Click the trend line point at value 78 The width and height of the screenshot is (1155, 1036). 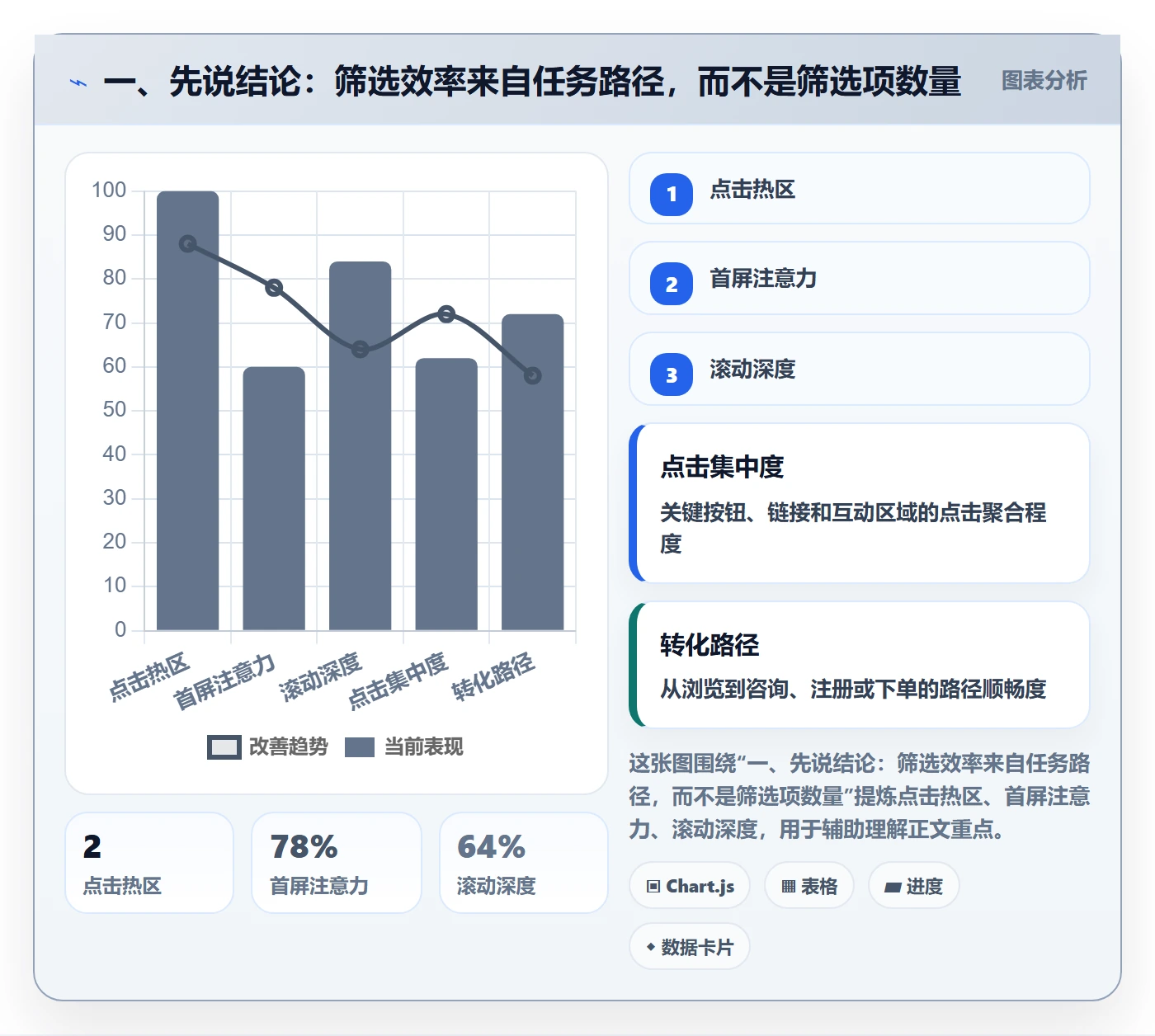pyautogui.click(x=274, y=288)
